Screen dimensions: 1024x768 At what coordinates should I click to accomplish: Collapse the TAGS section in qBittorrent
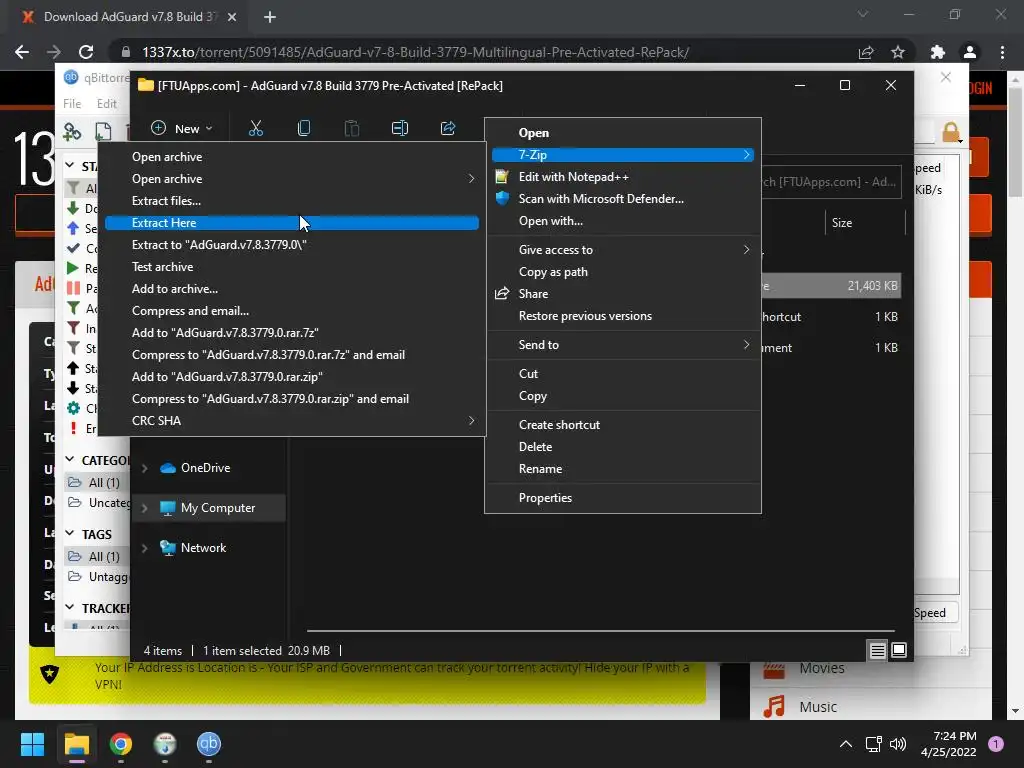click(x=70, y=534)
